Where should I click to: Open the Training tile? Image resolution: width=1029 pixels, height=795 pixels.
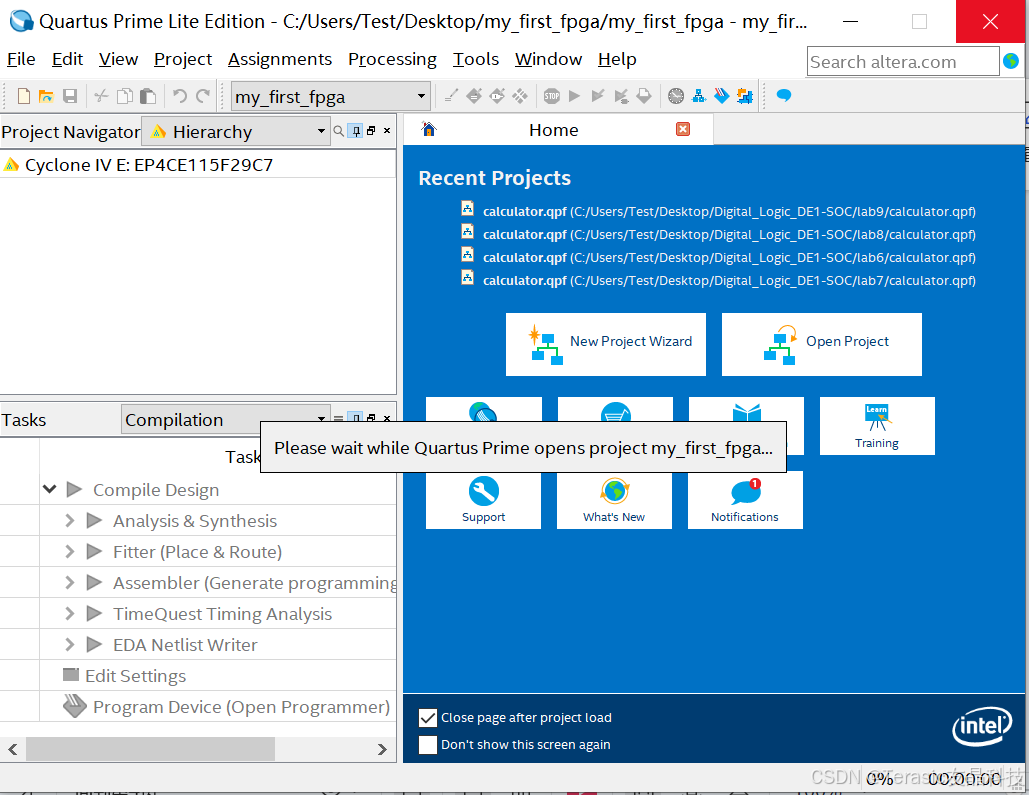[x=877, y=425]
